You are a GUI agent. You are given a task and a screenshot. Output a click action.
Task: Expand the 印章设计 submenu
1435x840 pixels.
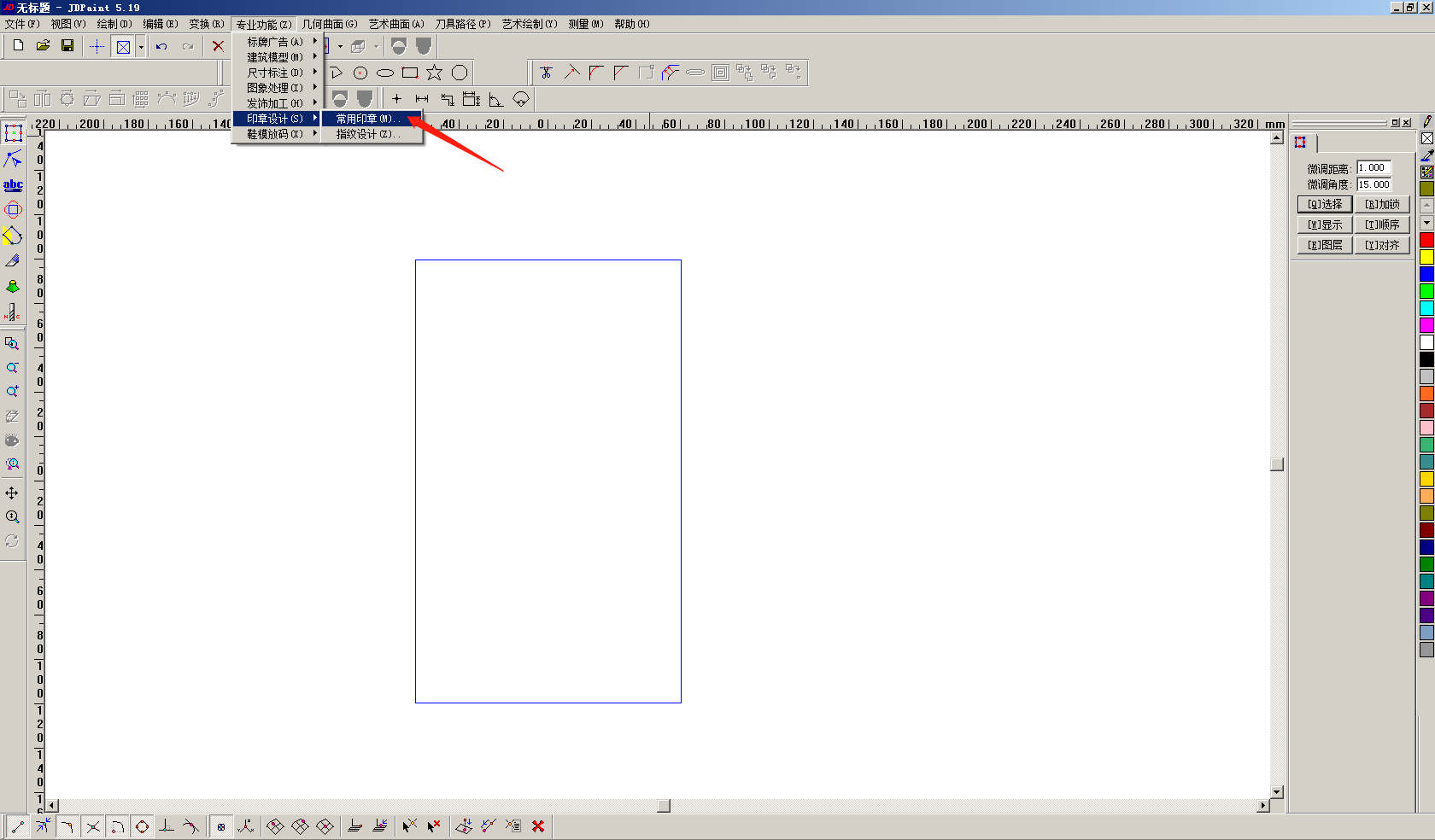pos(276,119)
